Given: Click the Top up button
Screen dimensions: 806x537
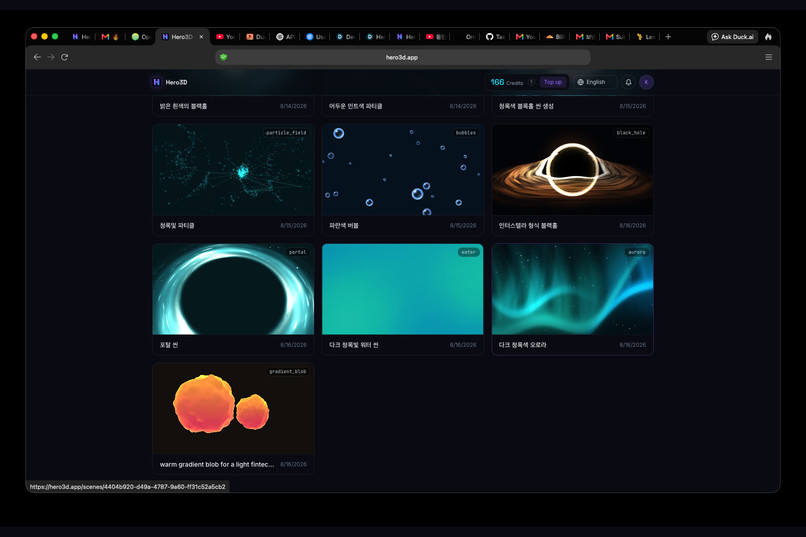Looking at the screenshot, I should (x=553, y=82).
